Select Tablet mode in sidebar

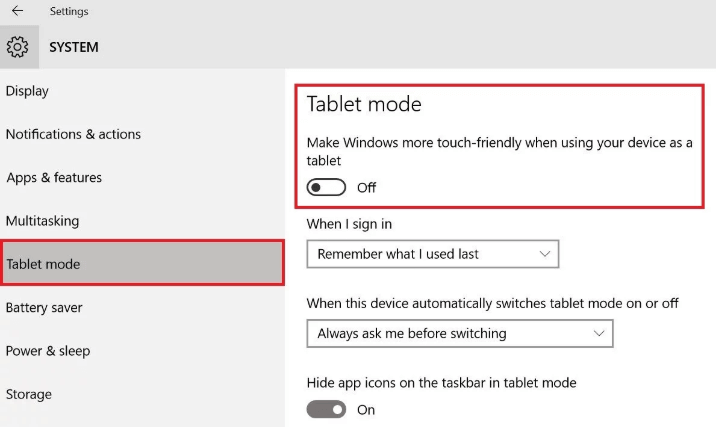142,264
